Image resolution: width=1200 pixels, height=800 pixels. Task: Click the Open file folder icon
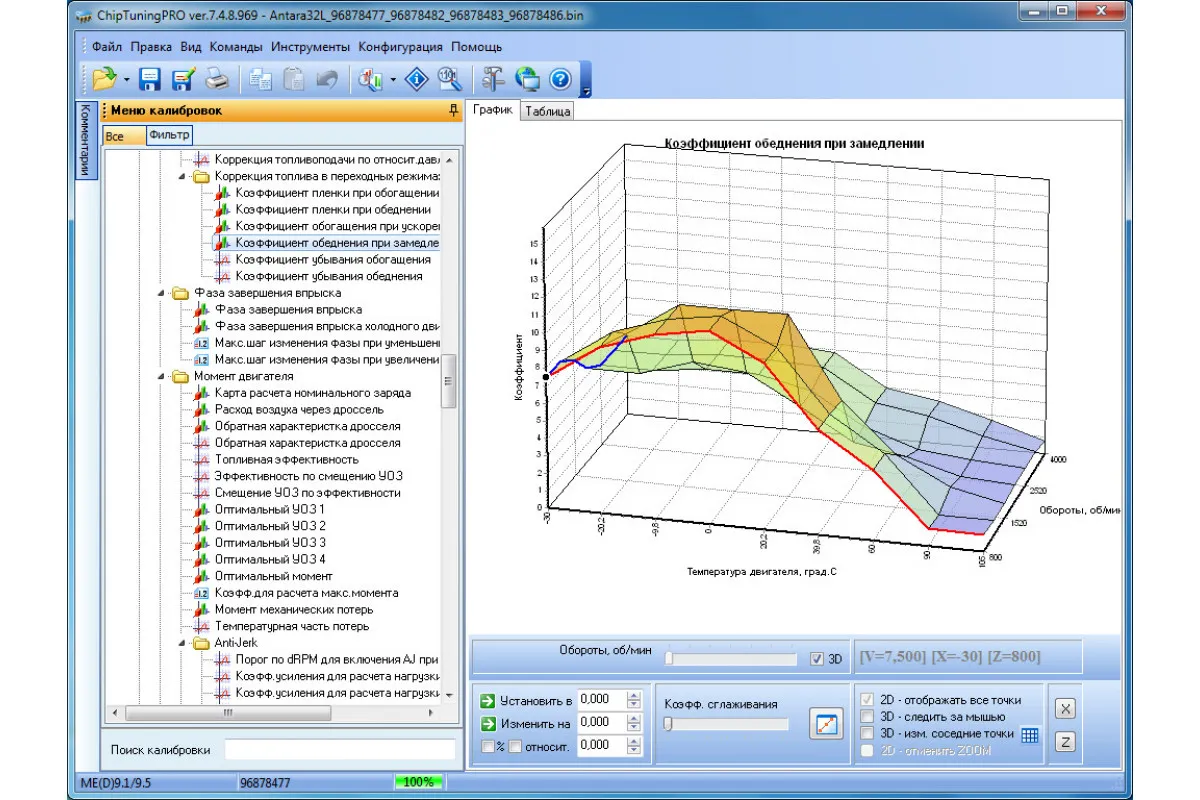pyautogui.click(x=104, y=78)
